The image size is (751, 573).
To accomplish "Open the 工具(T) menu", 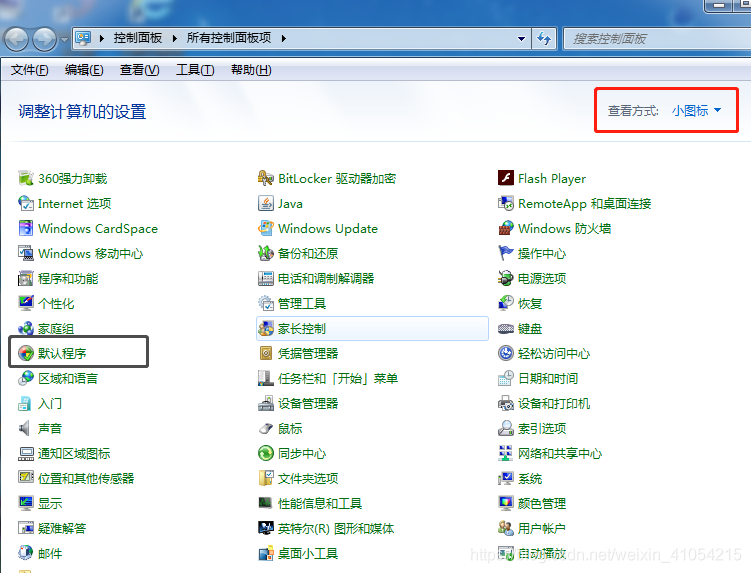I will (195, 70).
